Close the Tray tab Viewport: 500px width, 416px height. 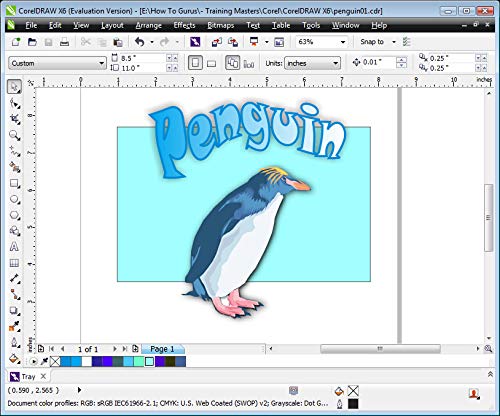tap(43, 376)
